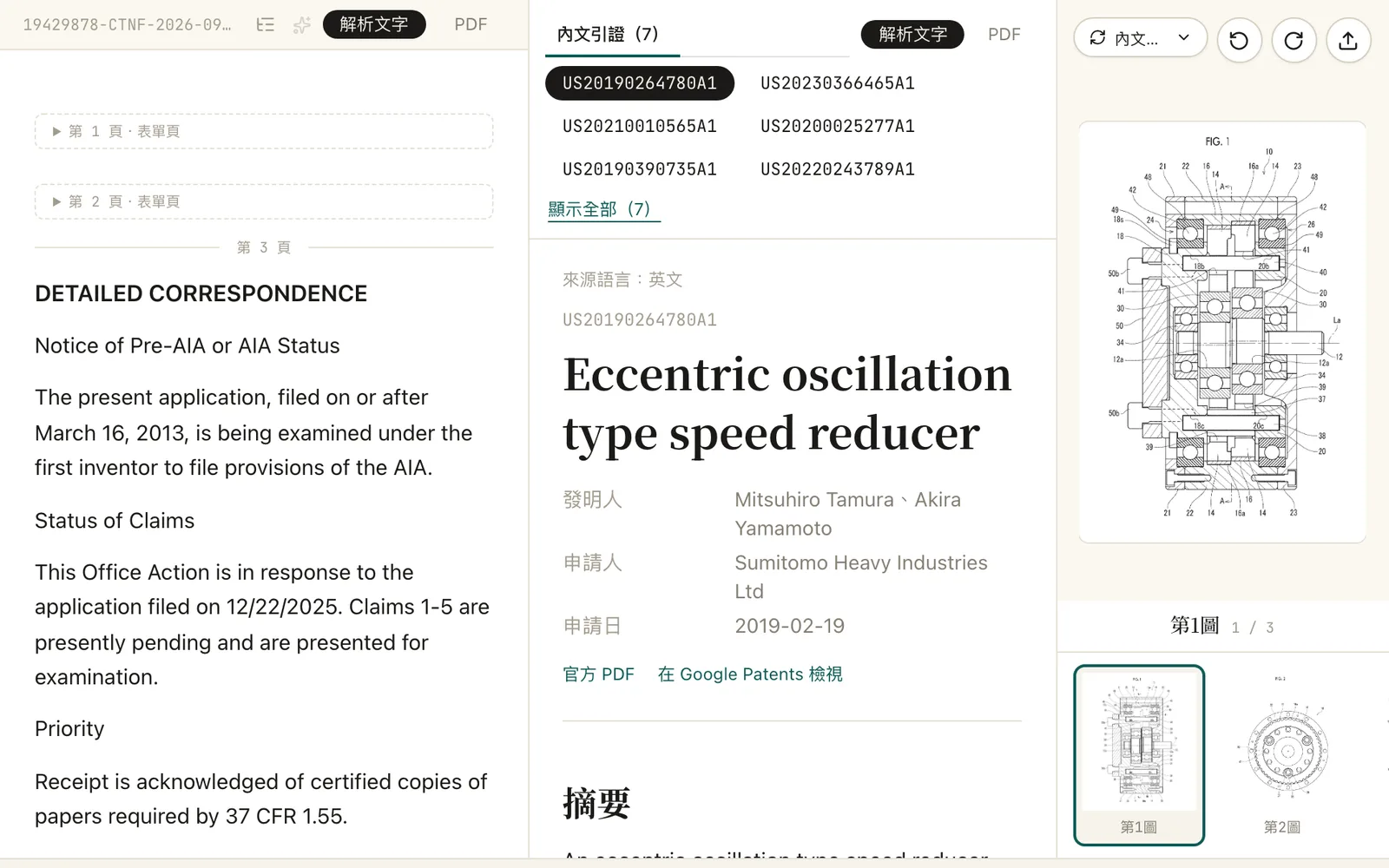Open the 官方 PDF link
This screenshot has width=1389, height=868.
pos(599,674)
